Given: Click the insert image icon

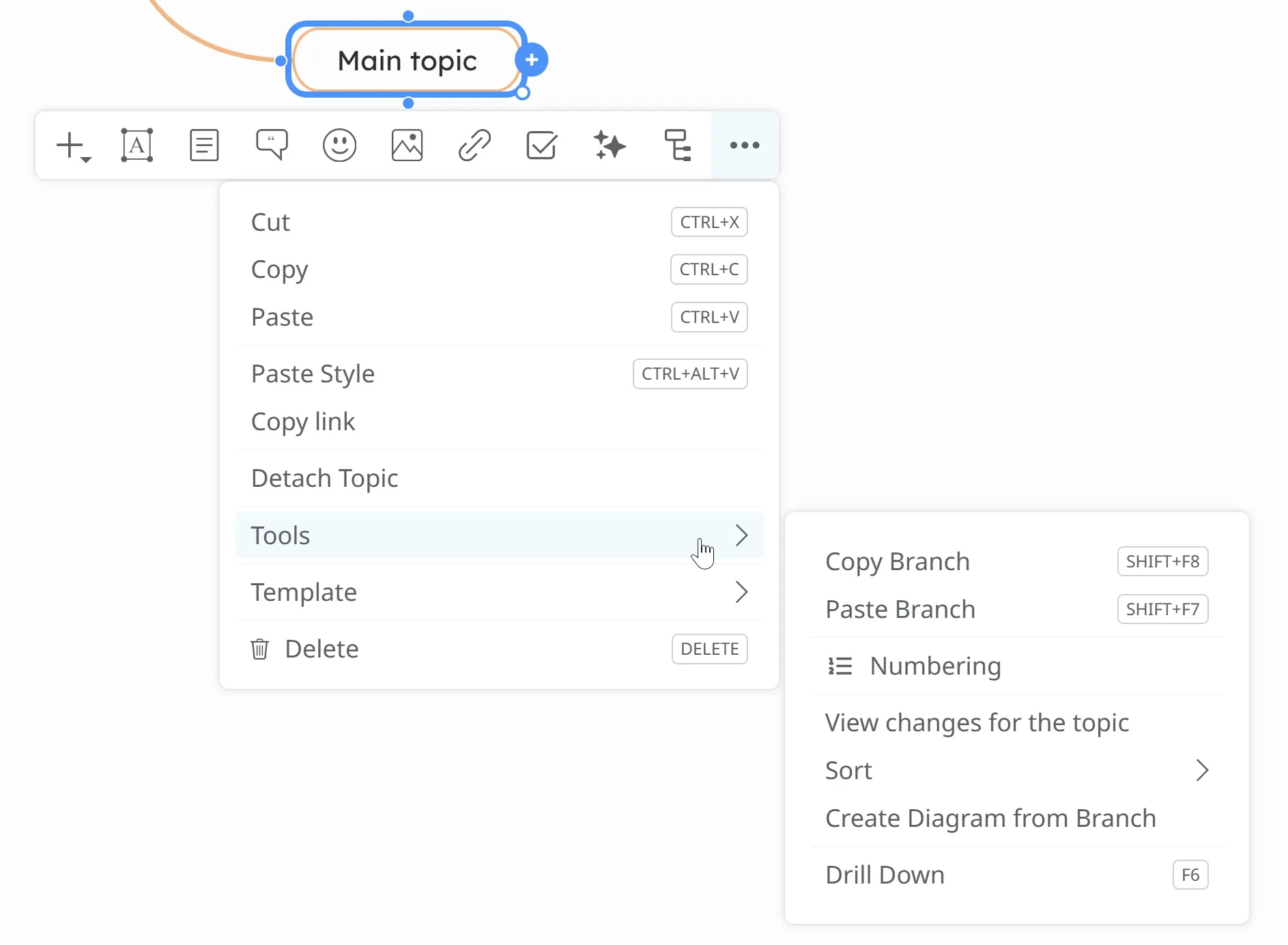Looking at the screenshot, I should click(407, 145).
